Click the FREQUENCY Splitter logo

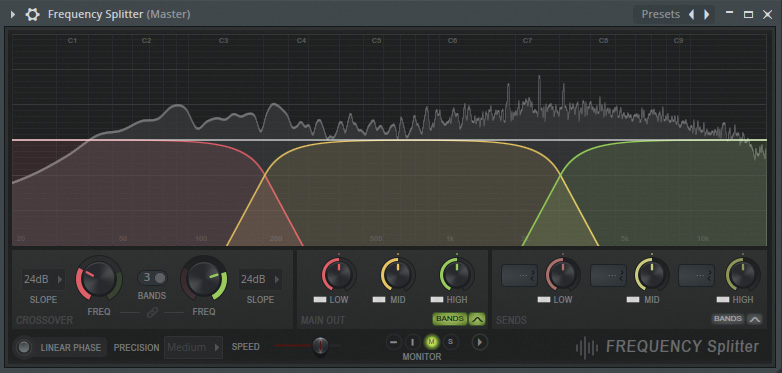[x=668, y=347]
